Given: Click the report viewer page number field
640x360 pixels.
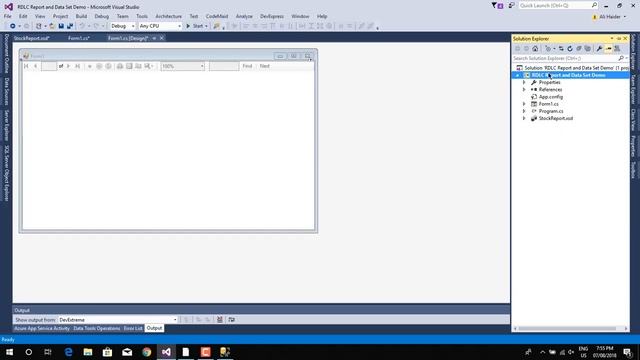Looking at the screenshot, I should coord(49,66).
